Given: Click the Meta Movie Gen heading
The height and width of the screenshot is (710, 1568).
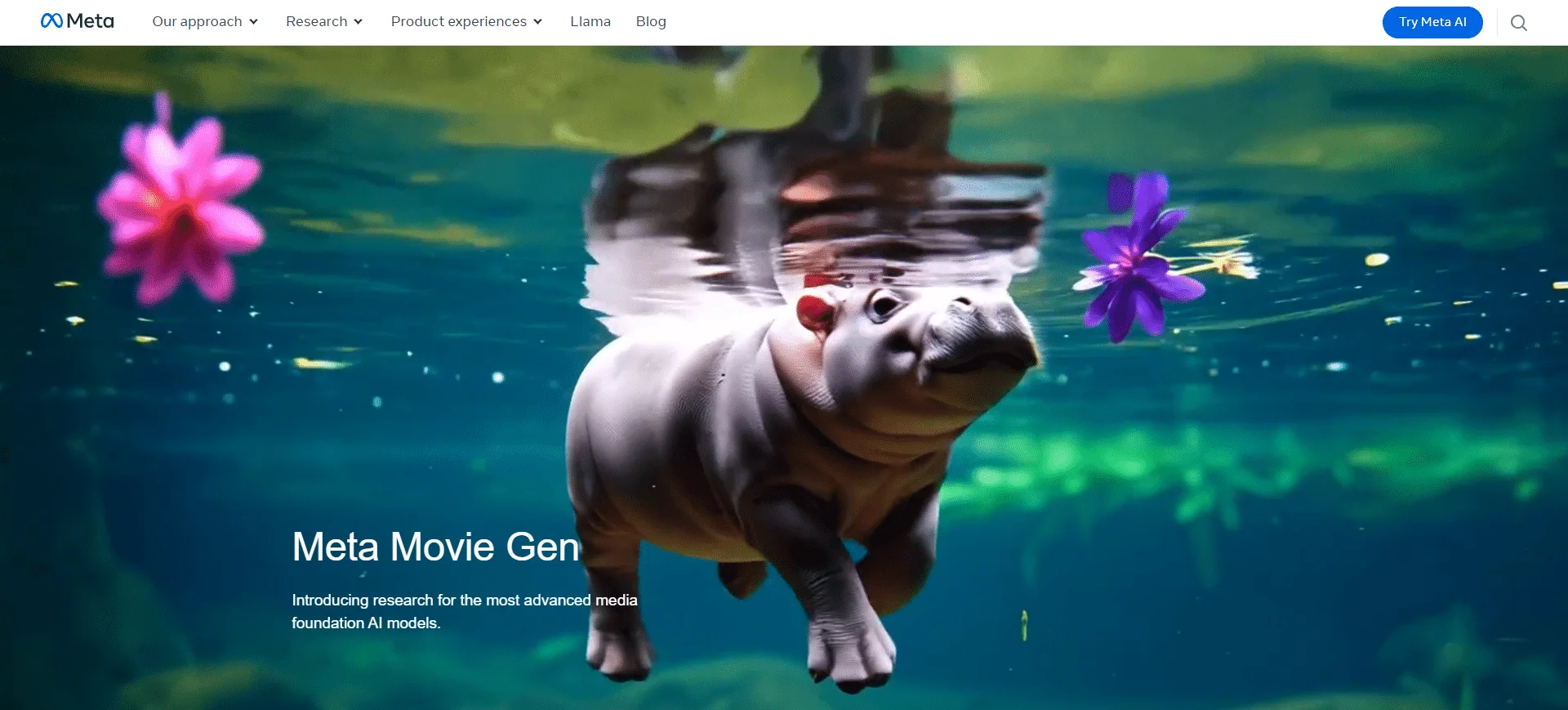Looking at the screenshot, I should [436, 547].
